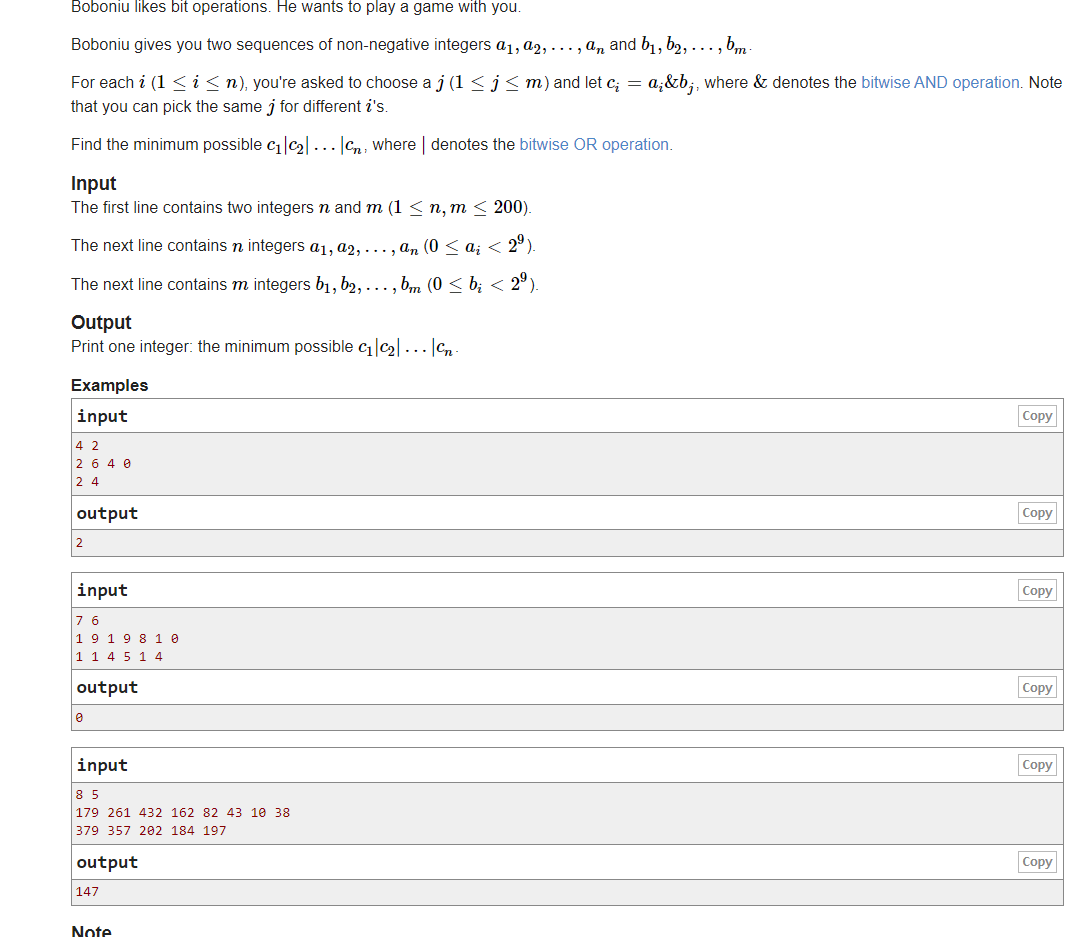This screenshot has width=1088, height=937.
Task: Click 'Print one integer' sentence
Action: coord(265,347)
